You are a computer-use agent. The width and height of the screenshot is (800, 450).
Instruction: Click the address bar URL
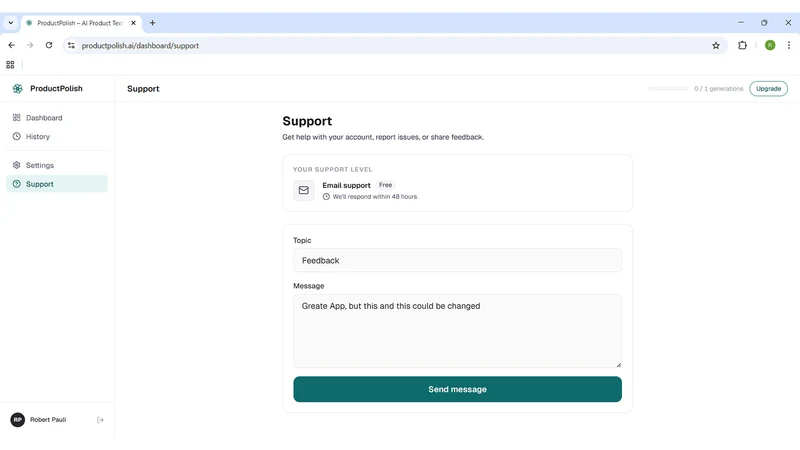click(140, 46)
